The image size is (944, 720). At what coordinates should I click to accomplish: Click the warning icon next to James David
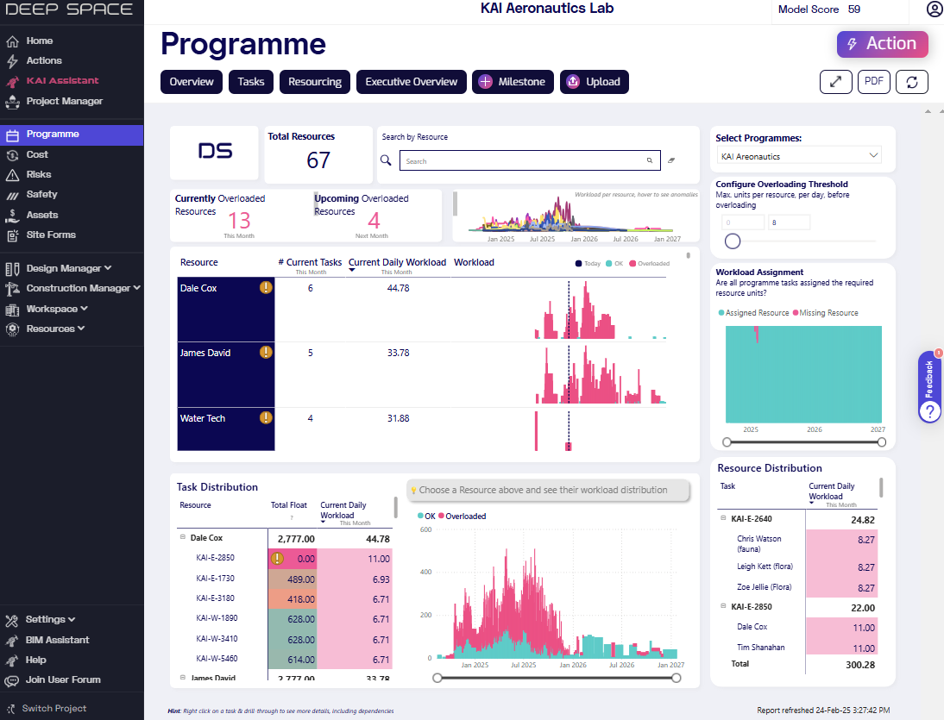tap(266, 352)
